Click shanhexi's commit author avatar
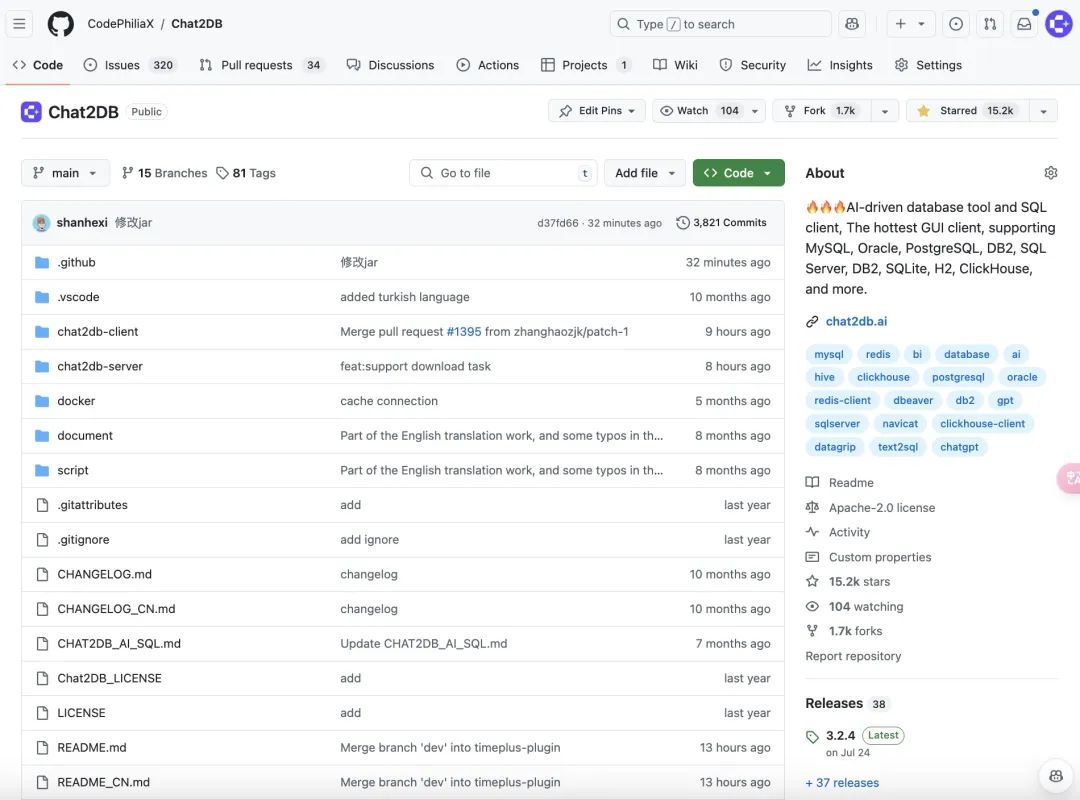The width and height of the screenshot is (1080, 800). tap(41, 223)
